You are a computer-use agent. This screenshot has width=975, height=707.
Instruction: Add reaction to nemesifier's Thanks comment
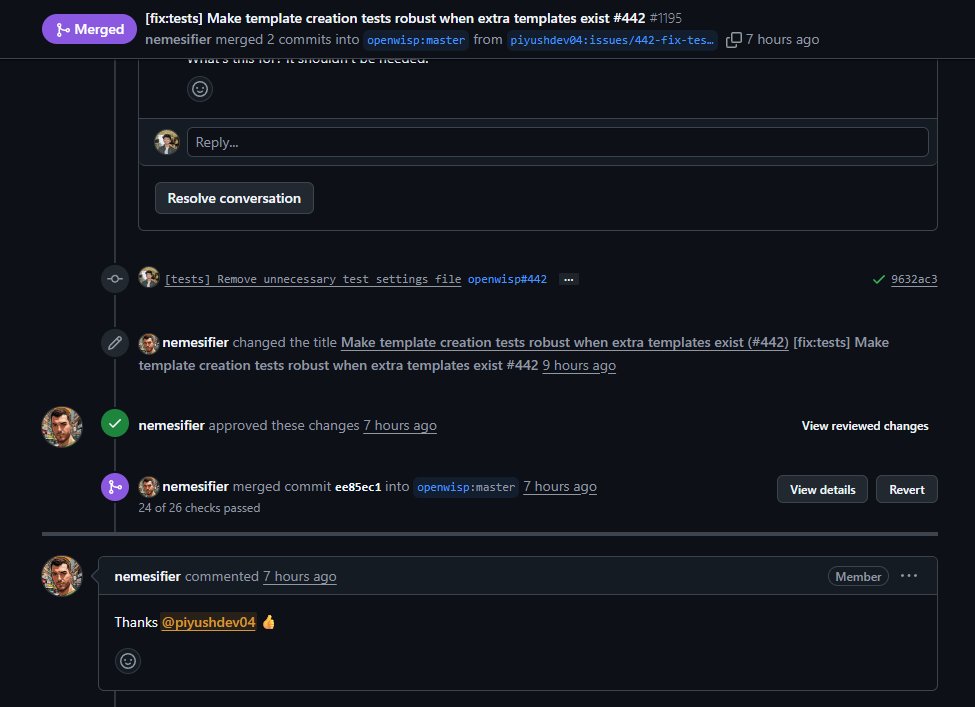coord(128,660)
